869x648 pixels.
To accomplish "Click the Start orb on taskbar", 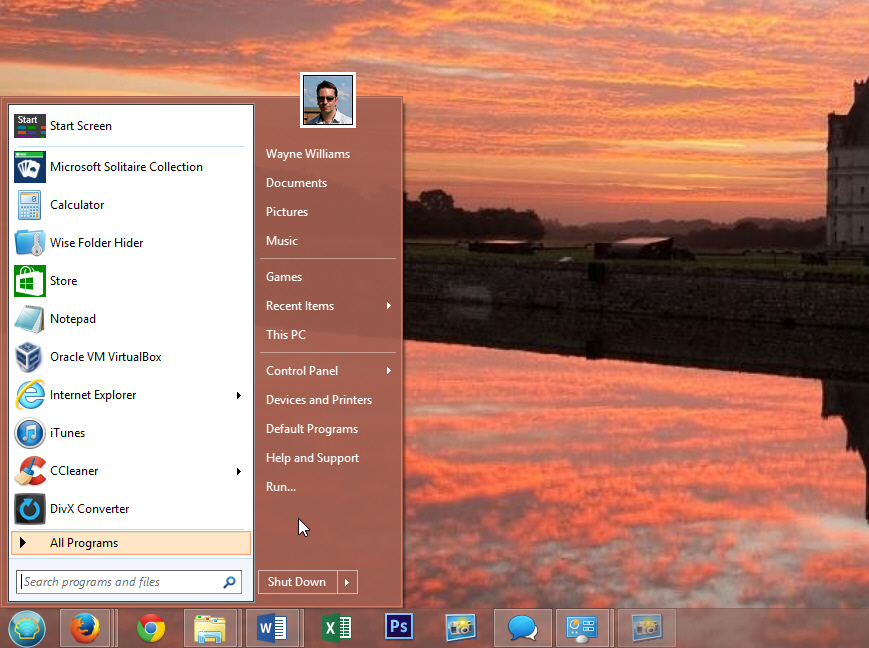I will (27, 629).
